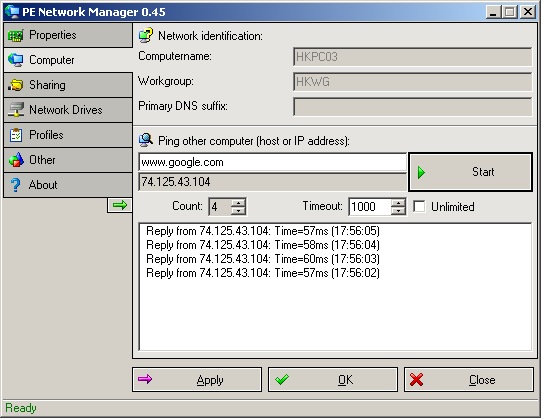Viewport: 541px width, 418px height.
Task: Click the ping magnifier icon
Action: point(146,140)
